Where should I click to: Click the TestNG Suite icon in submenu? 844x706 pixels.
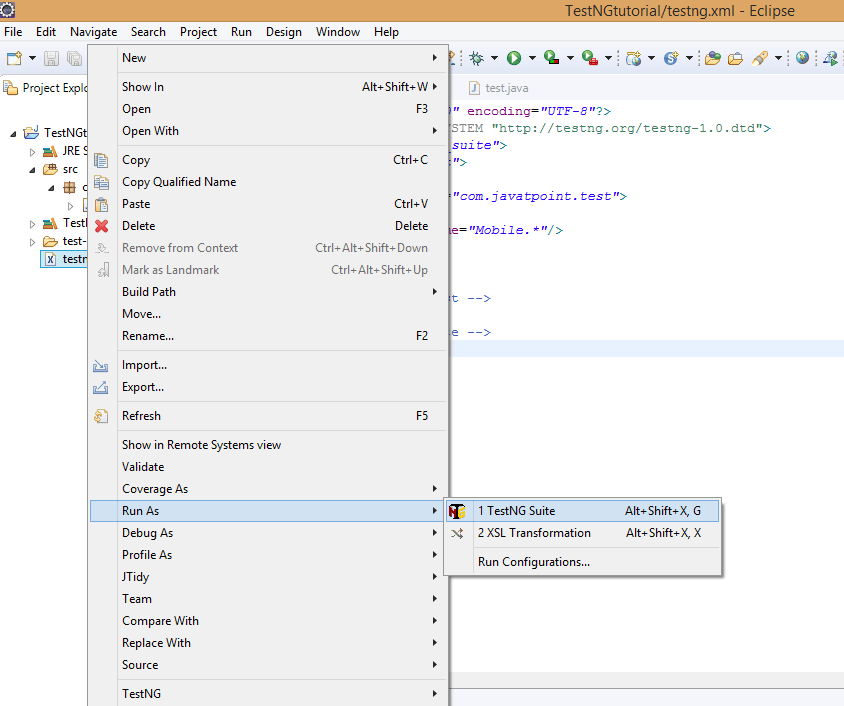click(x=457, y=511)
